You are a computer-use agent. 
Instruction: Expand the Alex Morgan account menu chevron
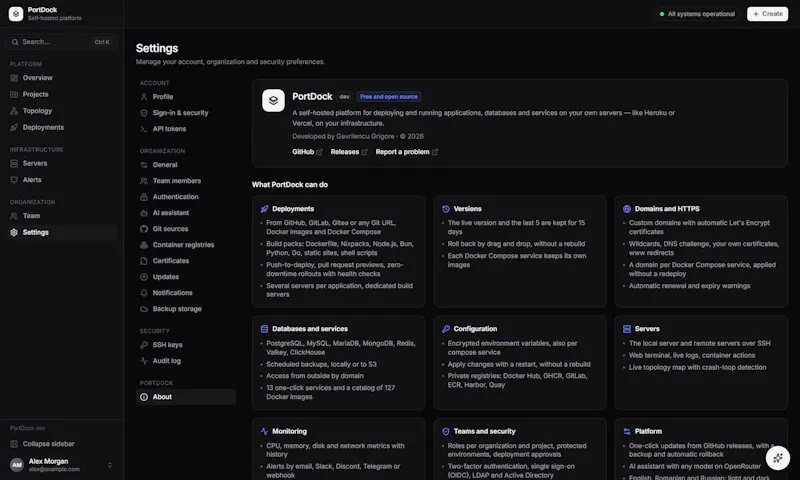(x=110, y=465)
